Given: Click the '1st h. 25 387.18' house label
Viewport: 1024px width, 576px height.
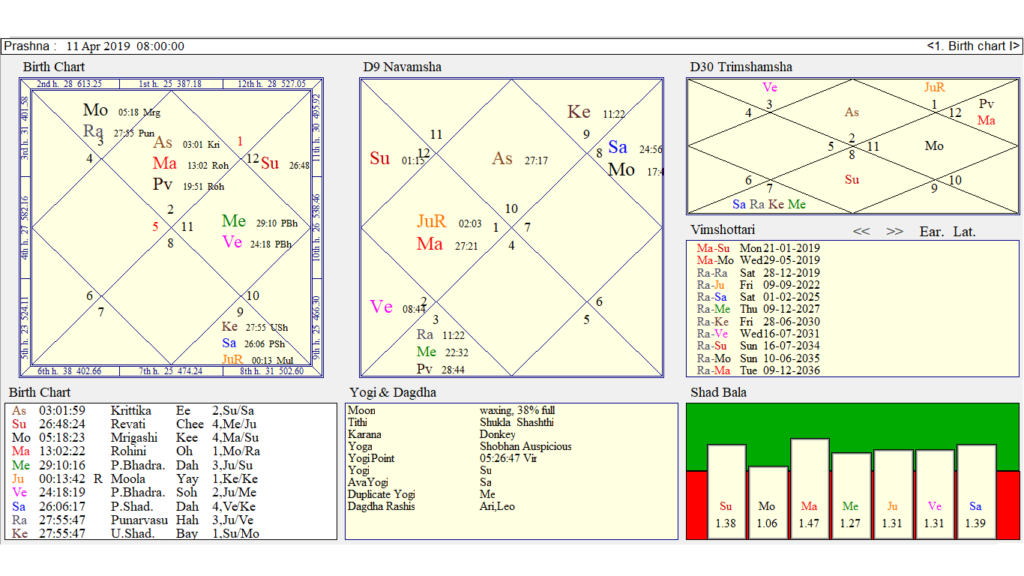Looking at the screenshot, I should point(170,84).
